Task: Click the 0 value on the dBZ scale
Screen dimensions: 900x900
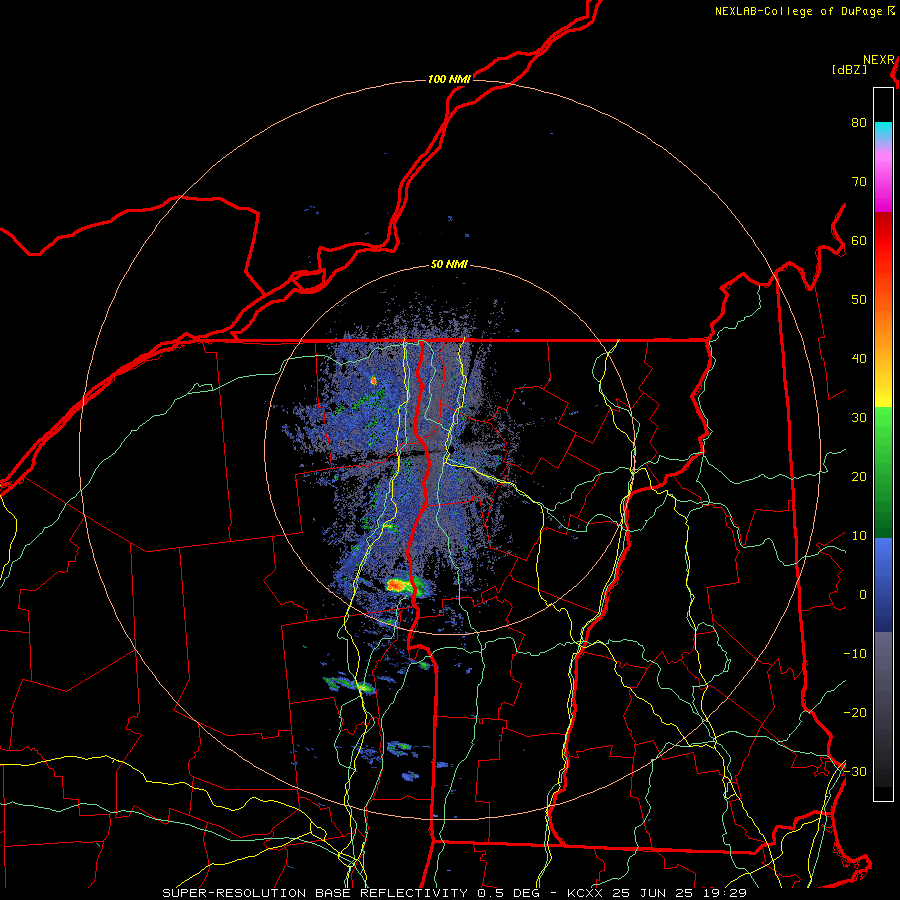Action: tap(863, 595)
